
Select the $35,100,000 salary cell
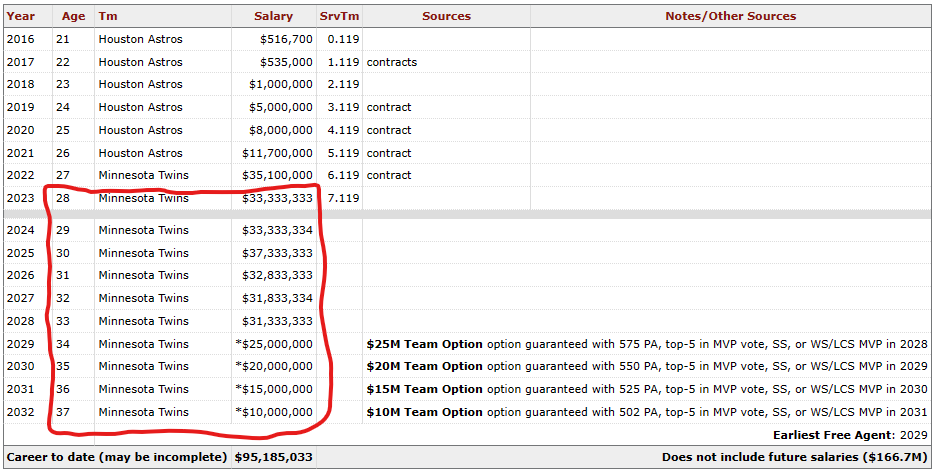277,175
